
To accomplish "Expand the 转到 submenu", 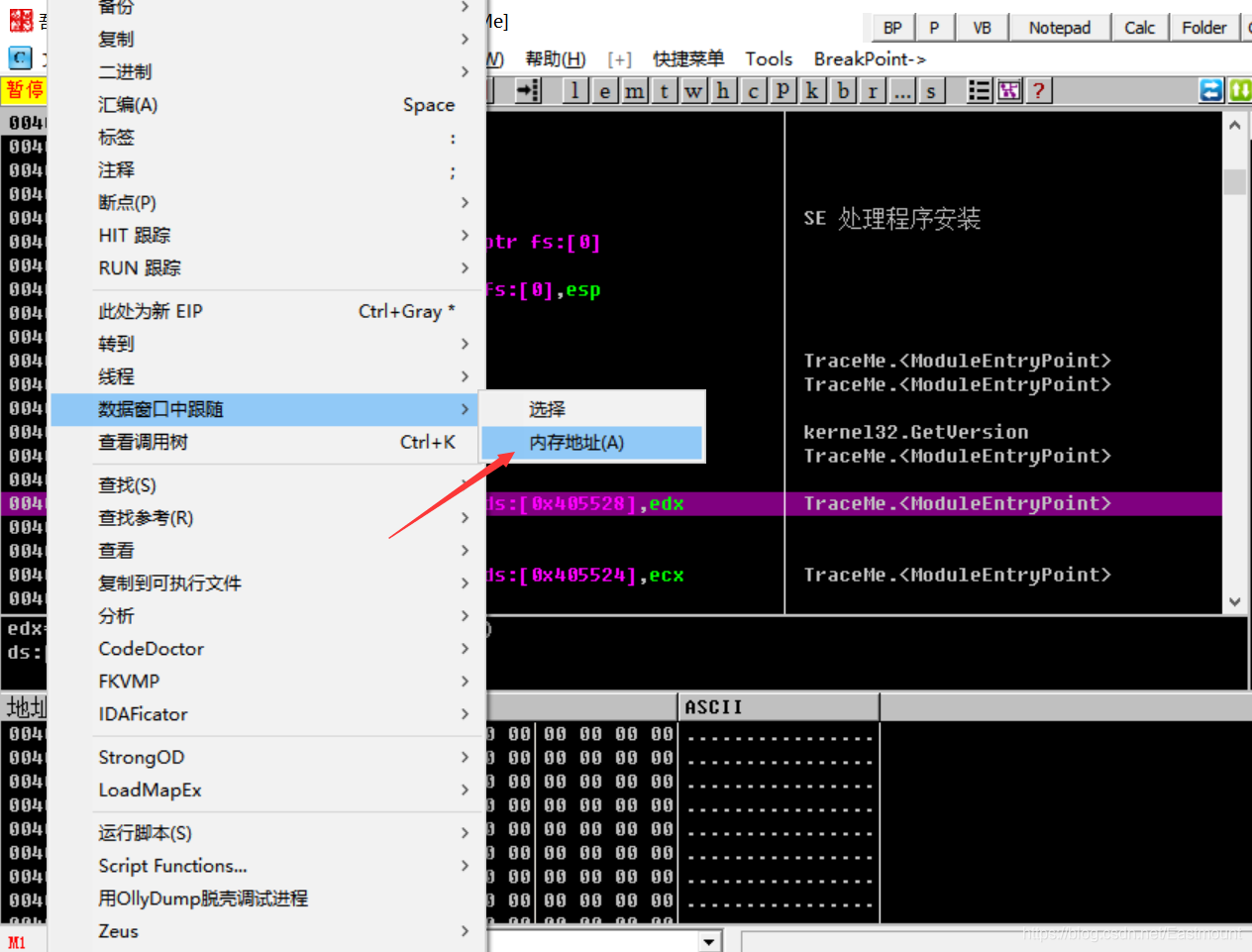I will point(267,344).
